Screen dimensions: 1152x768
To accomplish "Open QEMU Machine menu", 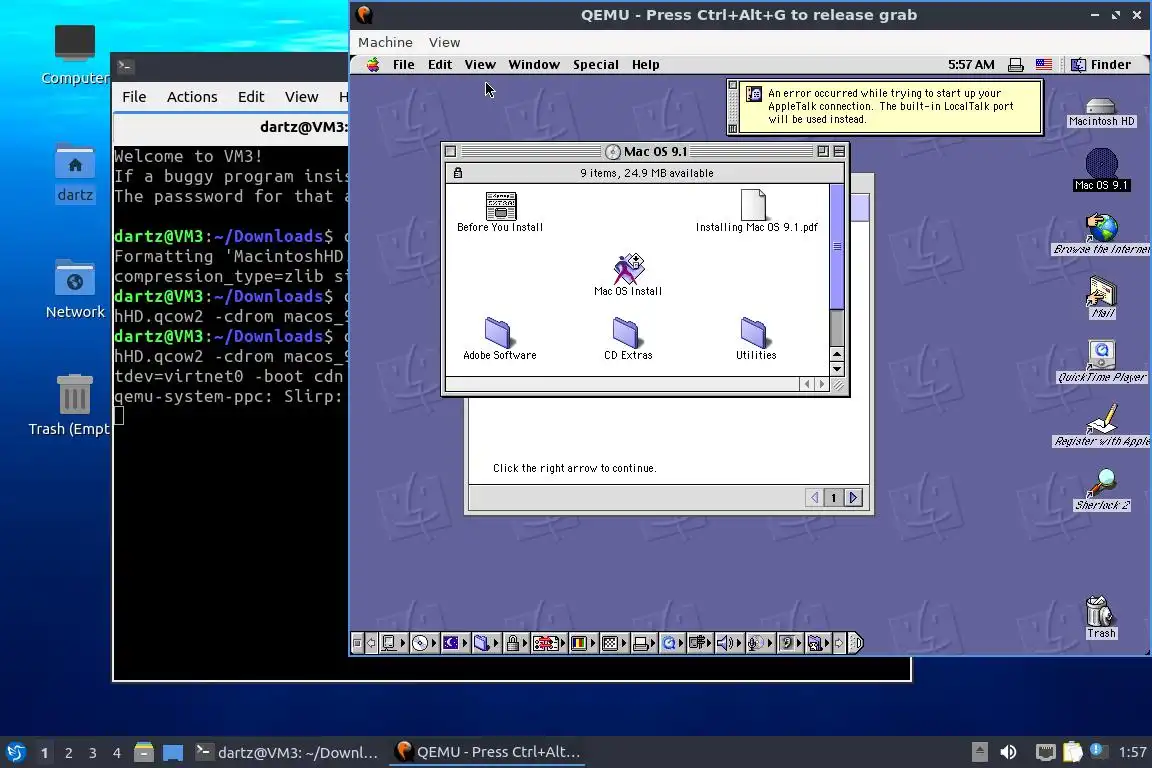I will point(385,43).
